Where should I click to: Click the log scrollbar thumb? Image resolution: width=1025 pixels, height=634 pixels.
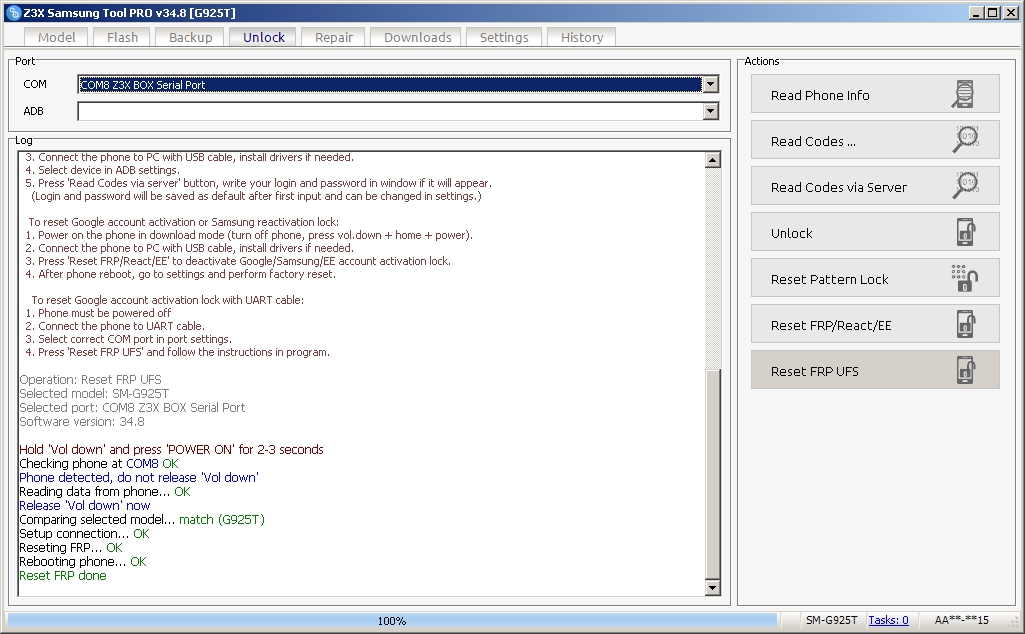coord(713,474)
